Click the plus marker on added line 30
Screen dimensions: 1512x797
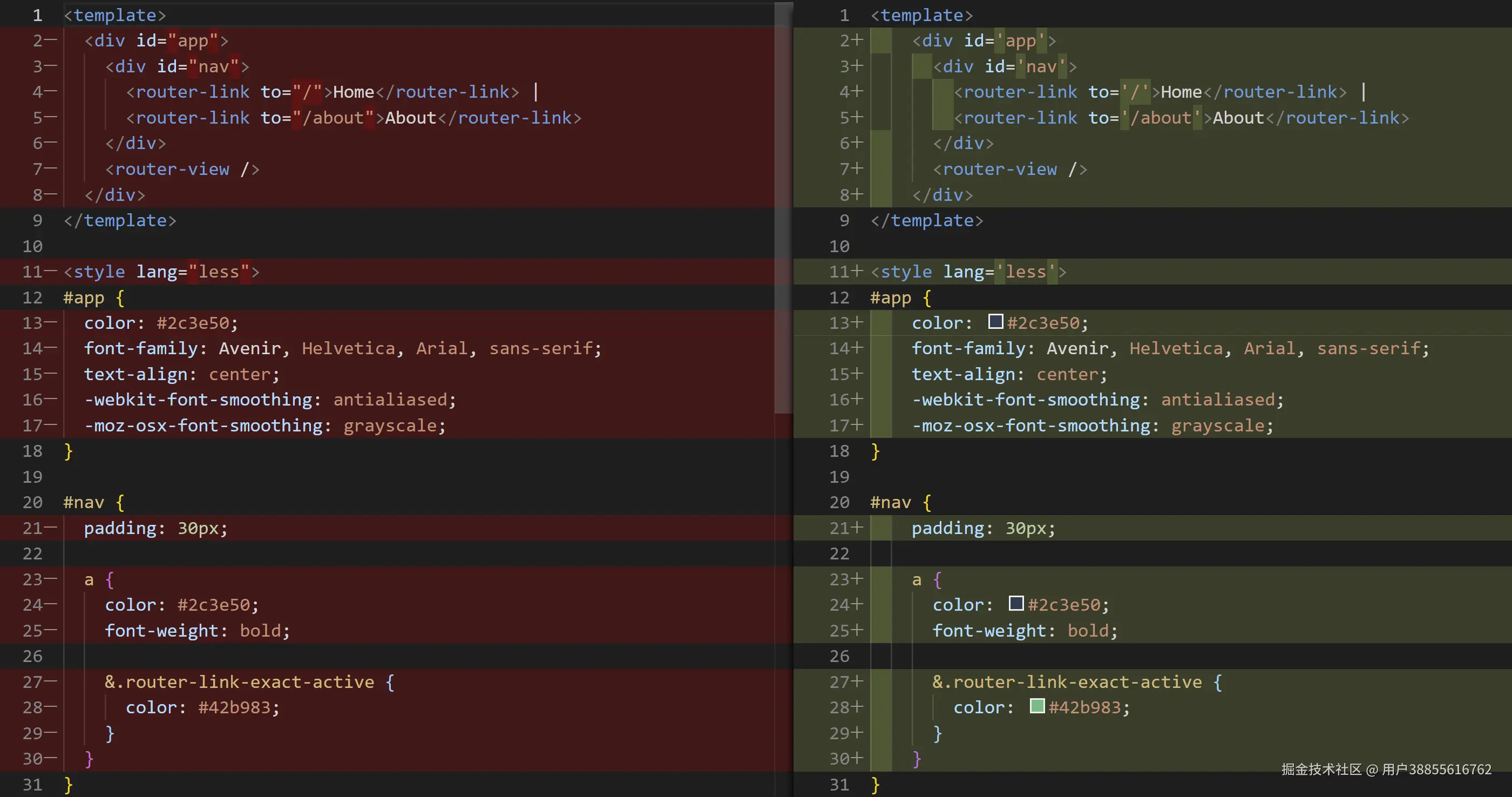tap(858, 758)
